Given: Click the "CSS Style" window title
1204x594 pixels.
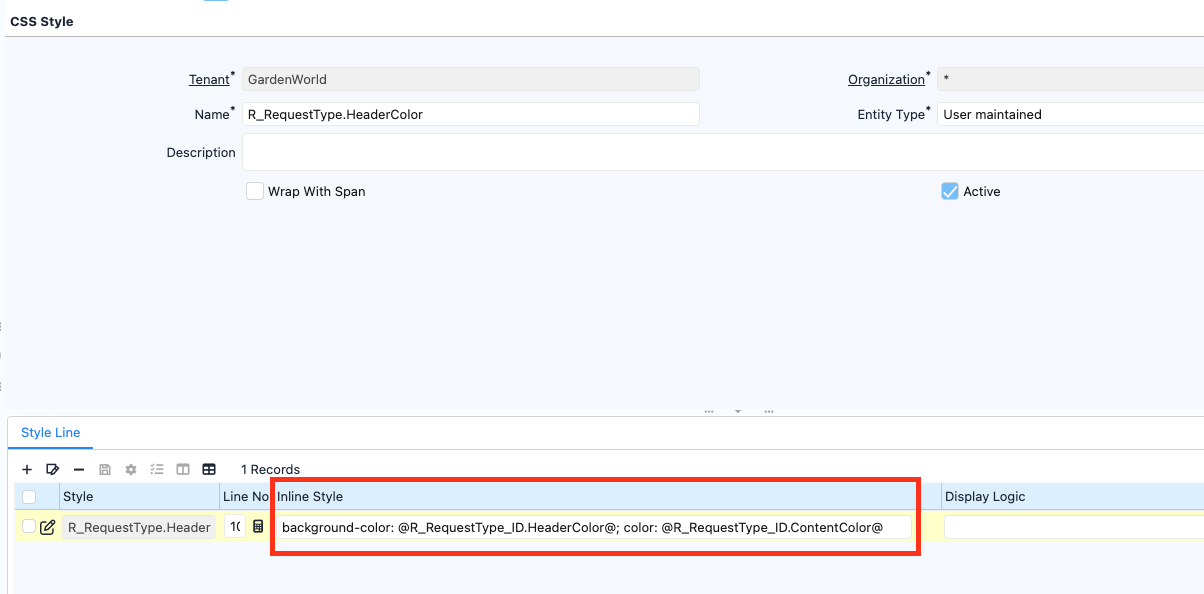Looking at the screenshot, I should 42,21.
